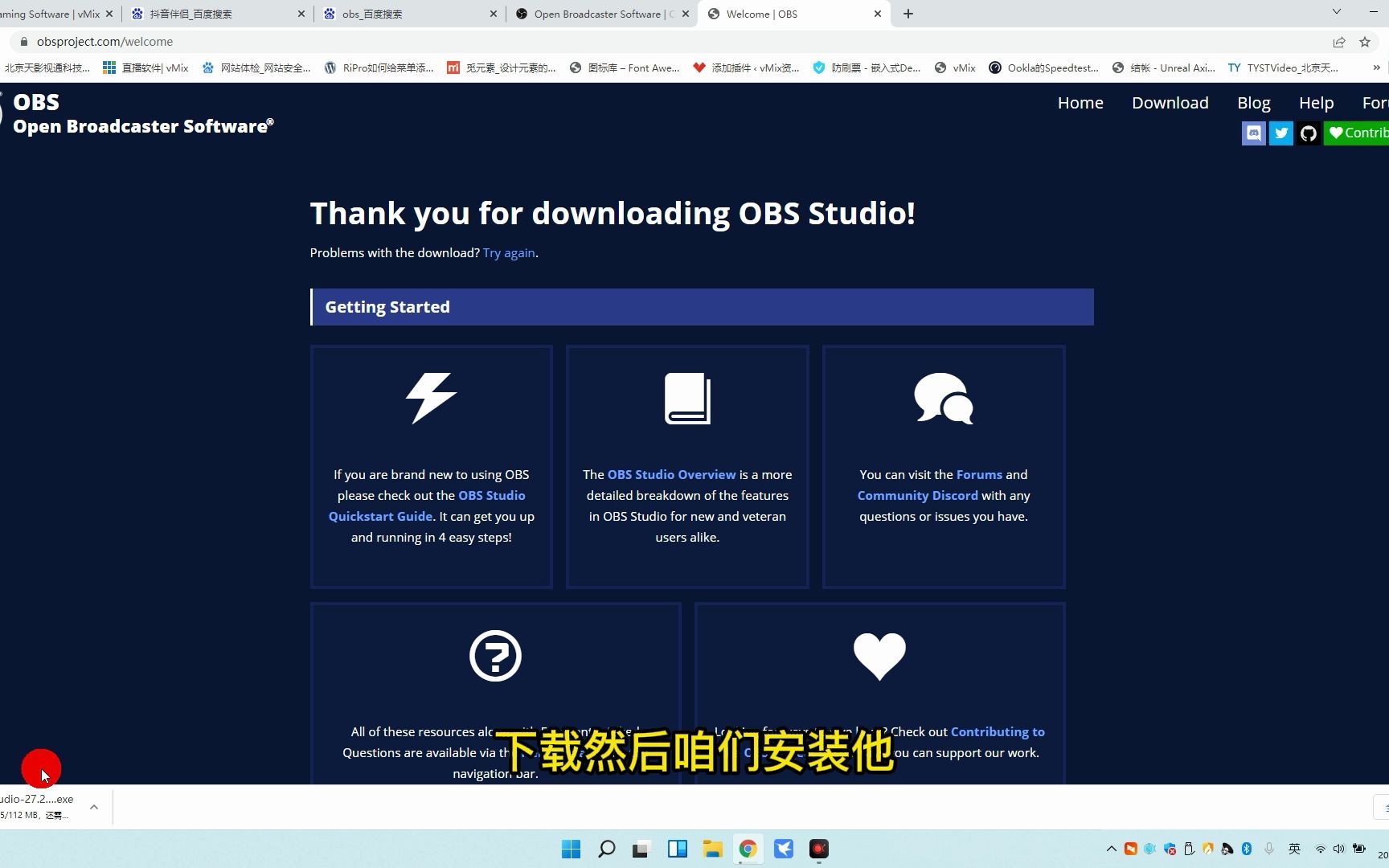Bookmark this page with star icon
1389x868 pixels.
click(x=1364, y=42)
